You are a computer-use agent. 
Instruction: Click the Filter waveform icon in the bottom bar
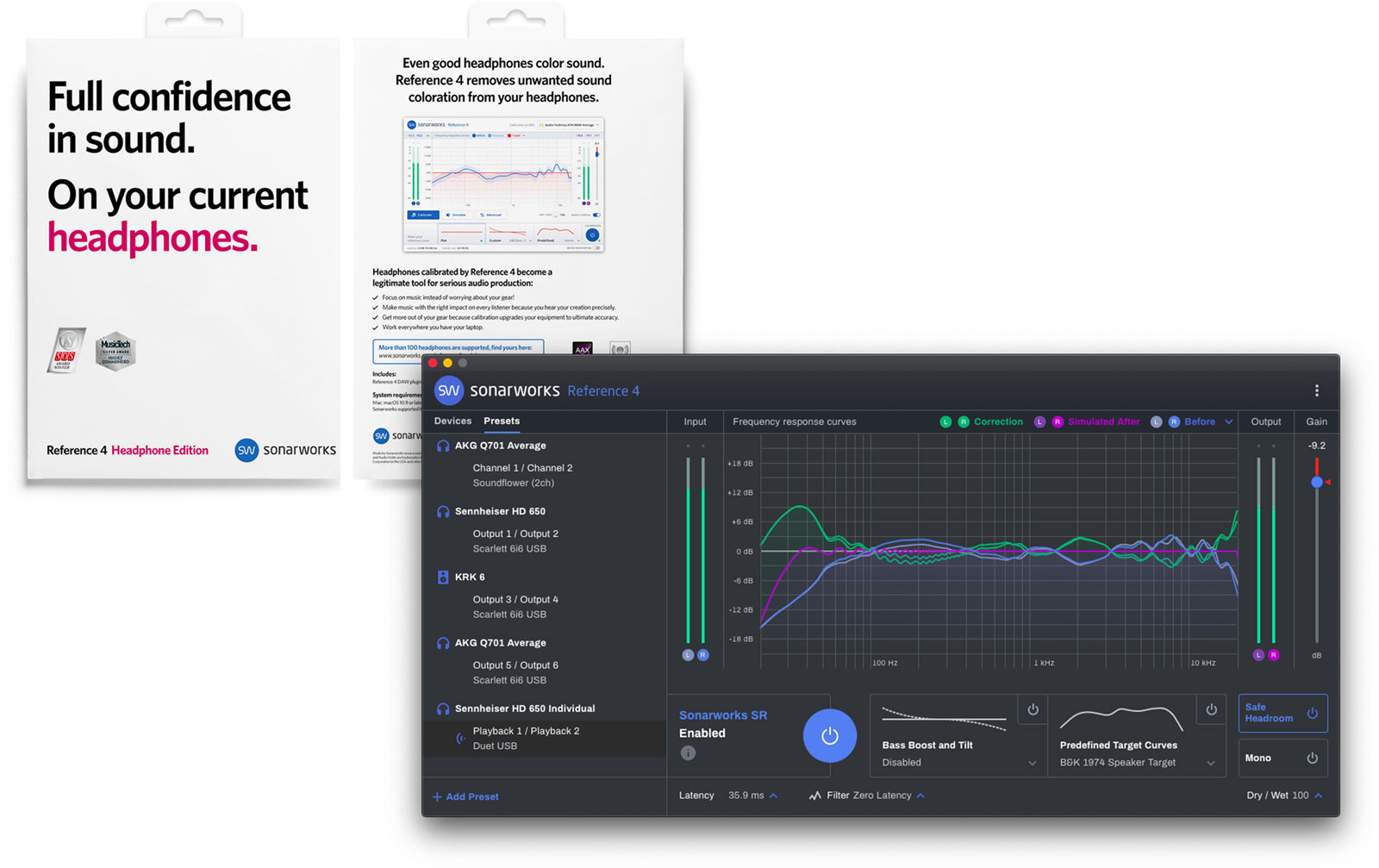pyautogui.click(x=814, y=796)
